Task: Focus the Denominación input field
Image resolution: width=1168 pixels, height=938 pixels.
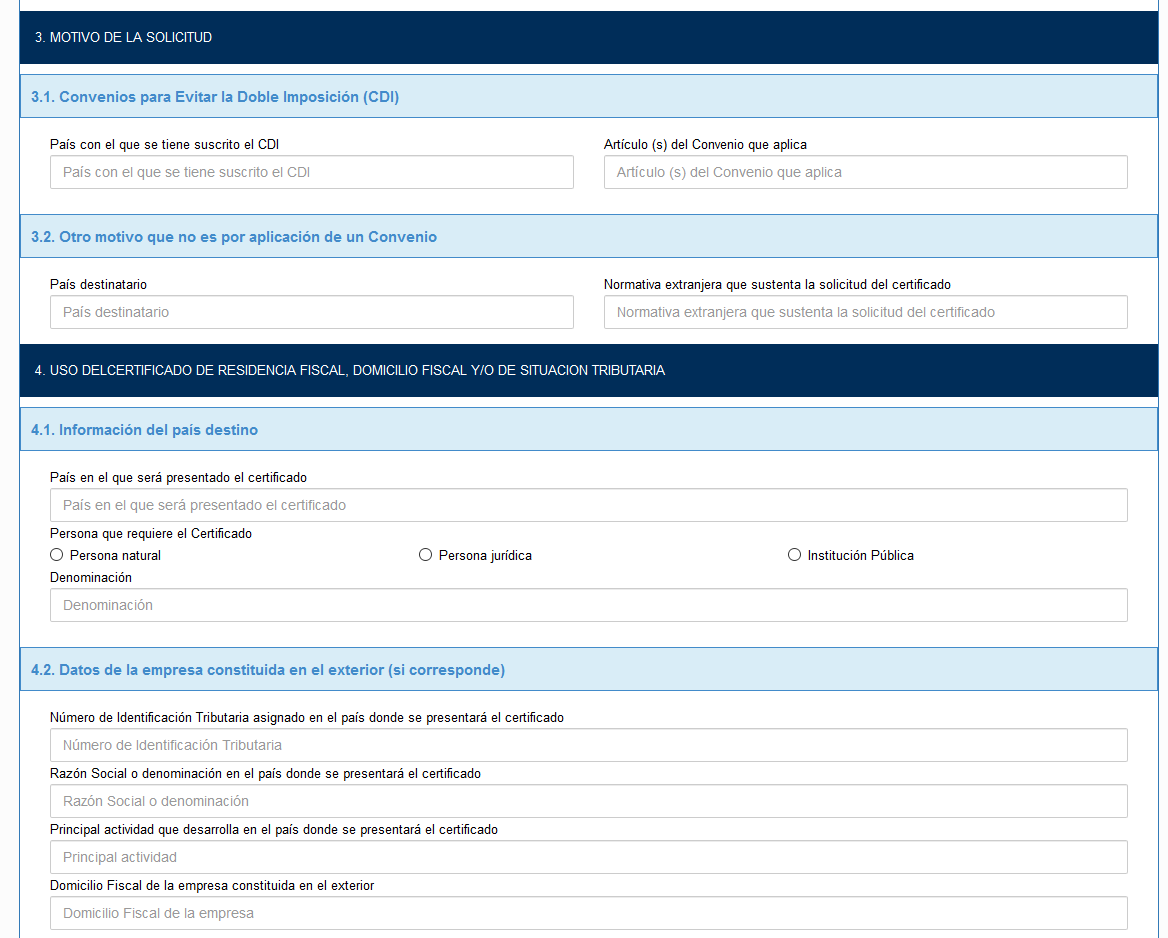Action: 588,605
